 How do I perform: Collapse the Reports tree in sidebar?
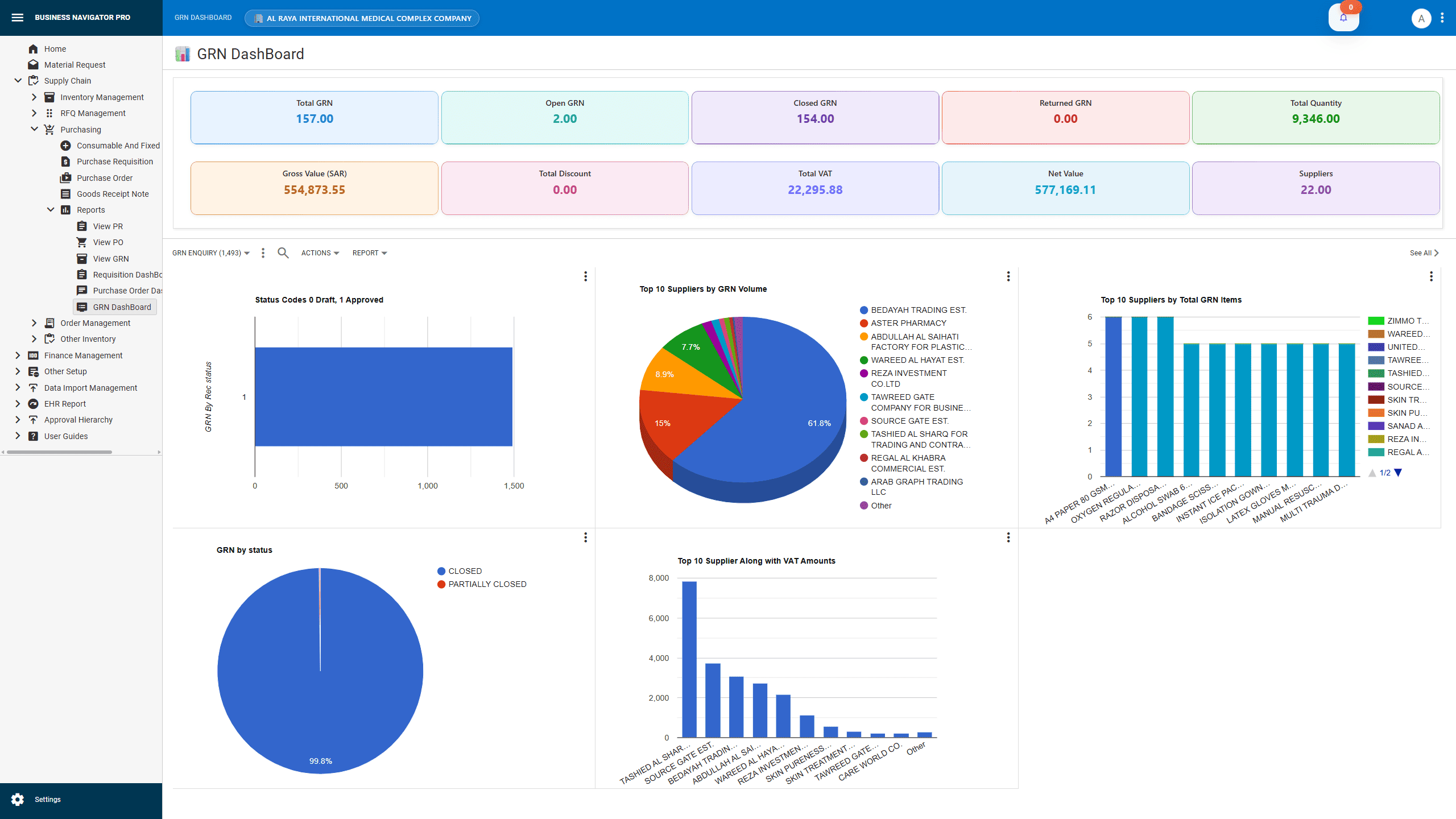(51, 209)
